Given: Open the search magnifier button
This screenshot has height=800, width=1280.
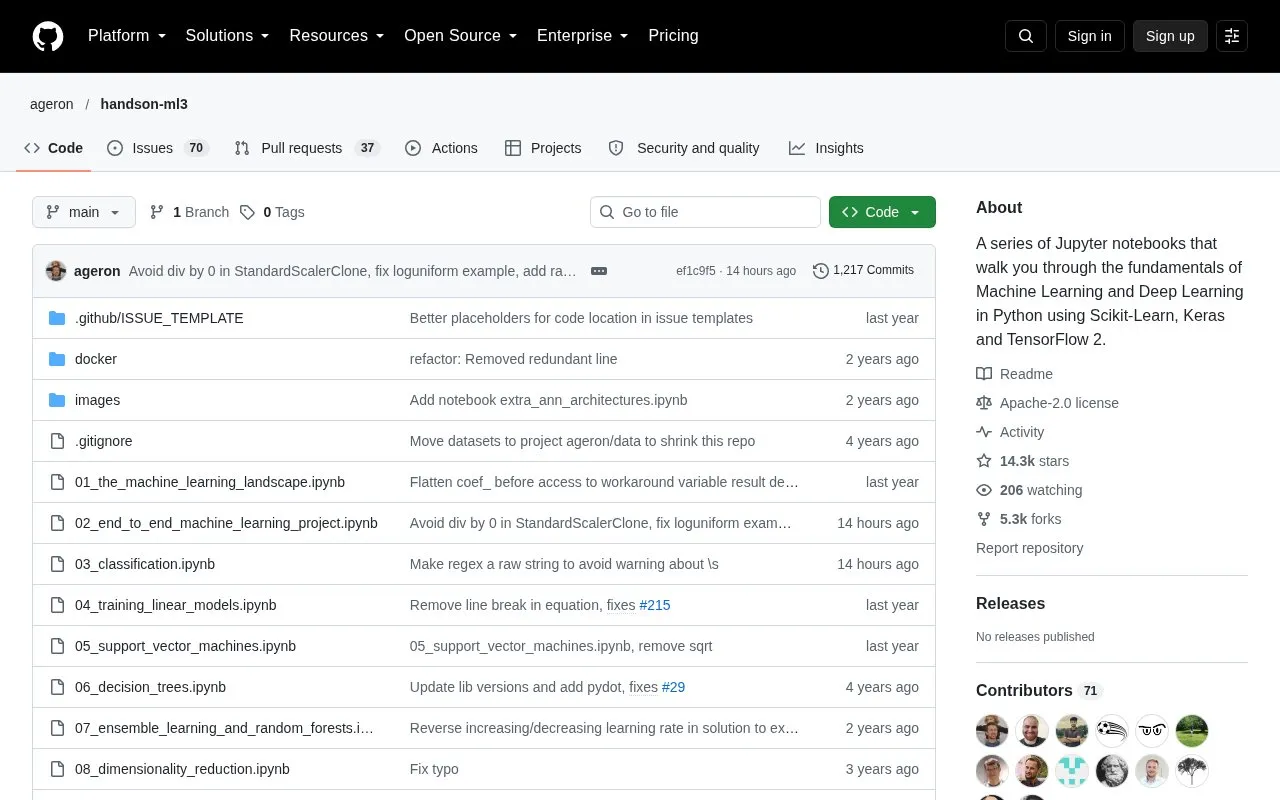Looking at the screenshot, I should (x=1026, y=36).
